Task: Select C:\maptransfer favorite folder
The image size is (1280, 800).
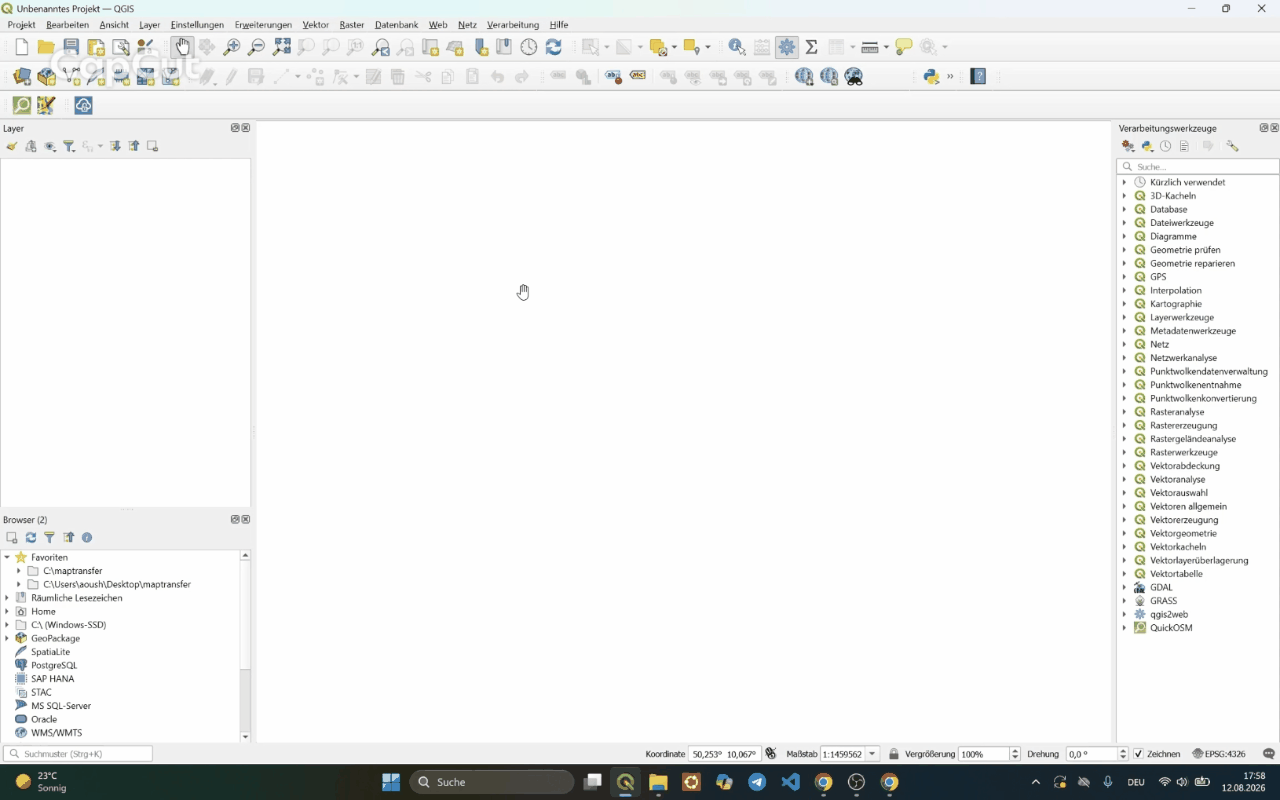Action: (x=72, y=571)
